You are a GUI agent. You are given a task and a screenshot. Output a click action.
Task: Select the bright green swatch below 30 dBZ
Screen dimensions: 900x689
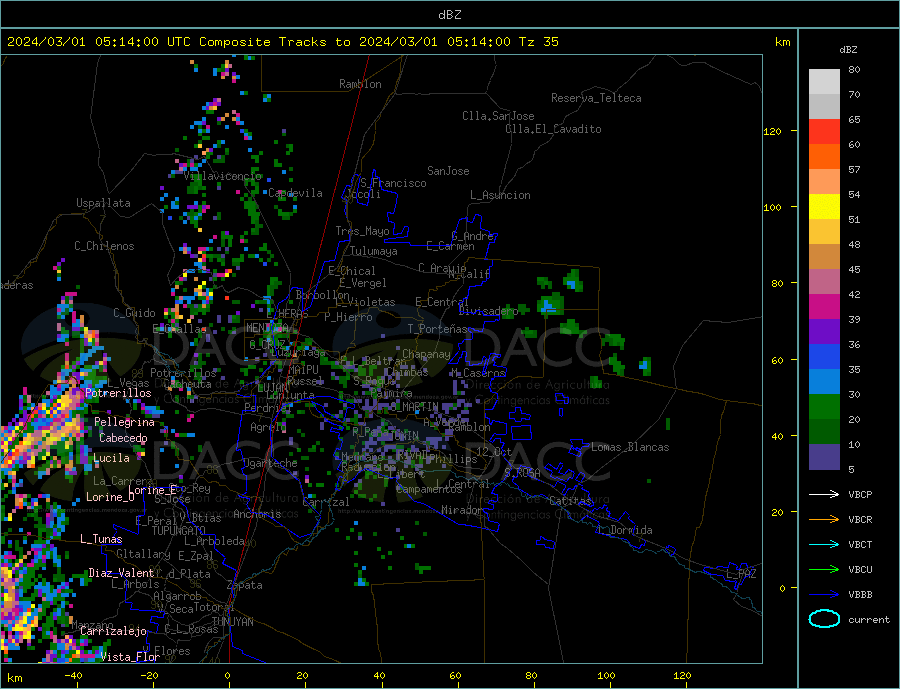(824, 407)
